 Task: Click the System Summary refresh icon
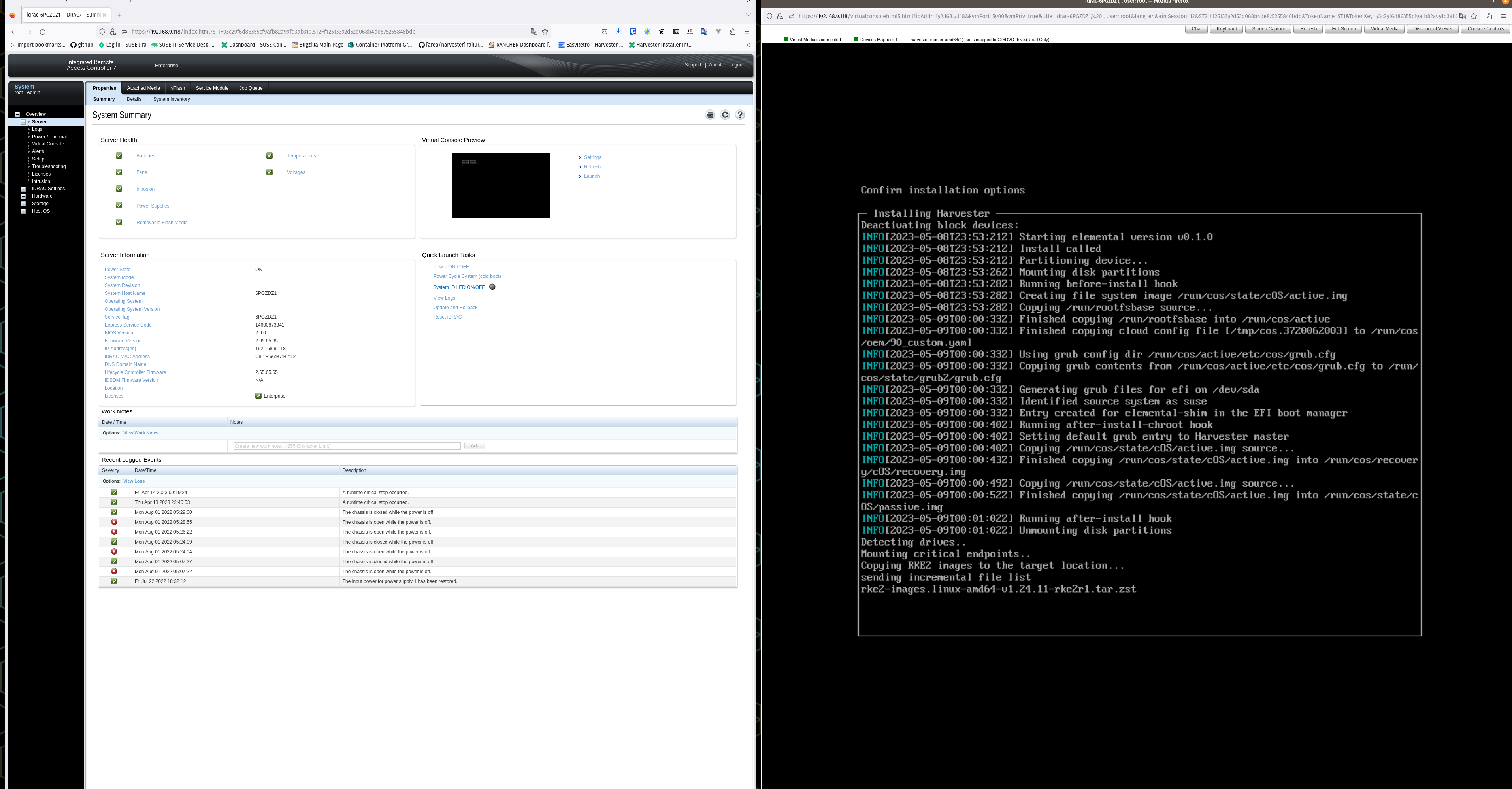click(x=726, y=115)
